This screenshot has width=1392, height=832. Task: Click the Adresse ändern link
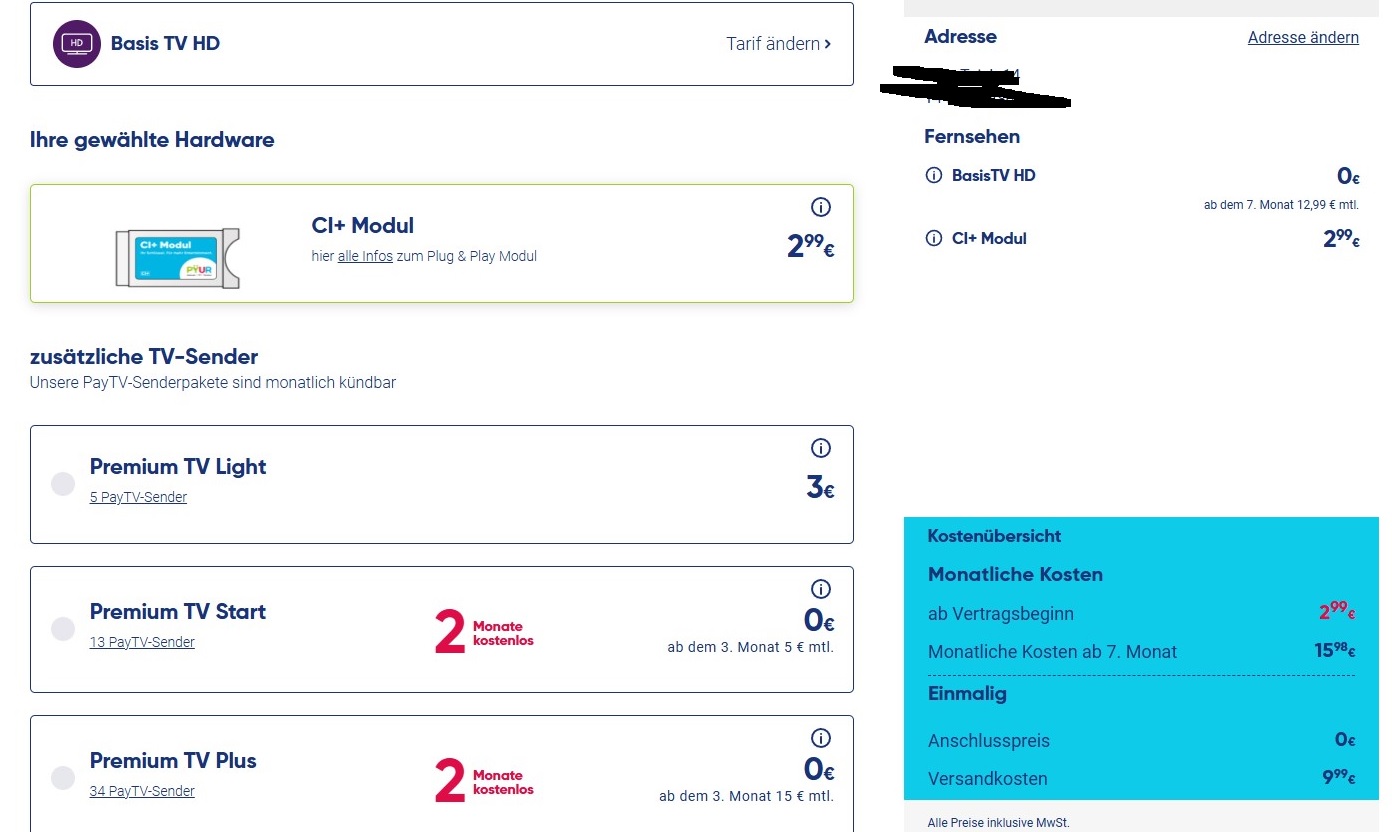1303,38
